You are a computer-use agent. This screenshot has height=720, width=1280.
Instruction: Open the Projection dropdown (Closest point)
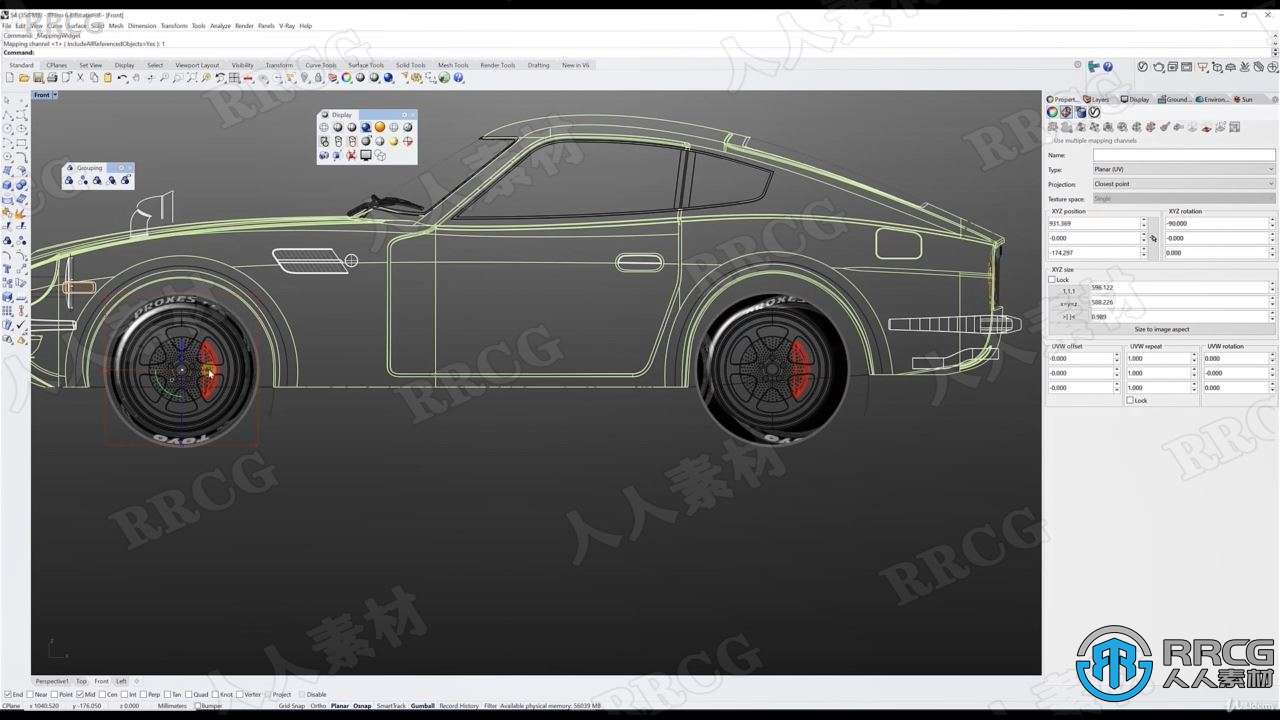point(1184,184)
